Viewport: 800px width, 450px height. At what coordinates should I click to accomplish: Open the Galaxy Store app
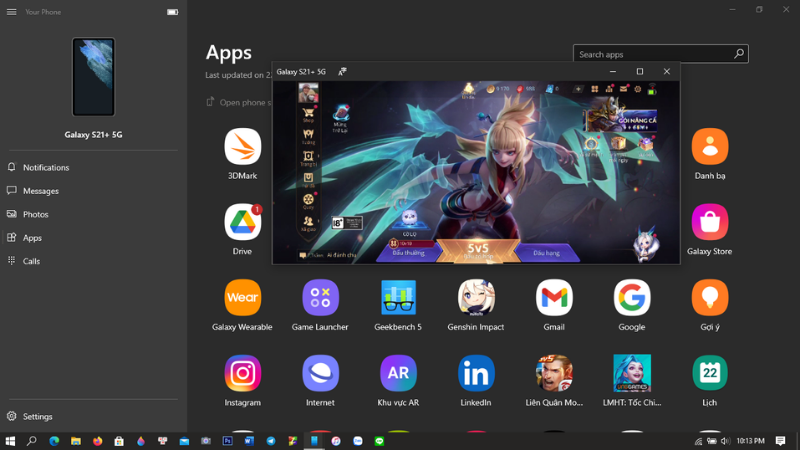[710, 222]
